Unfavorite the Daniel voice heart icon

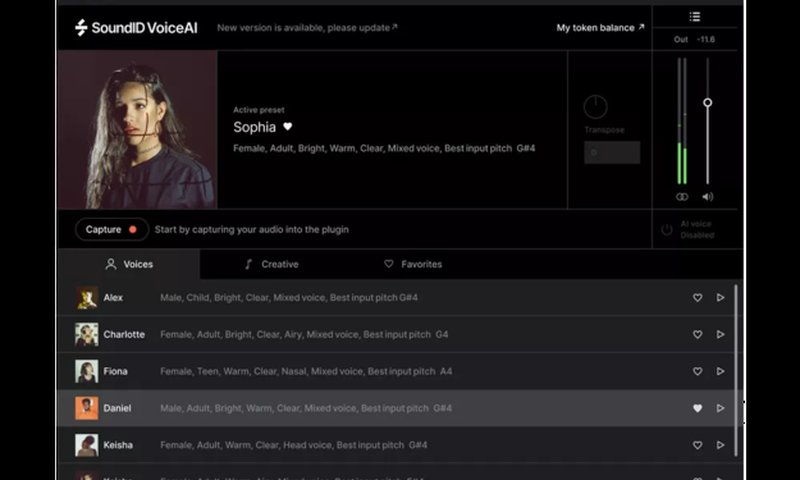pos(698,408)
